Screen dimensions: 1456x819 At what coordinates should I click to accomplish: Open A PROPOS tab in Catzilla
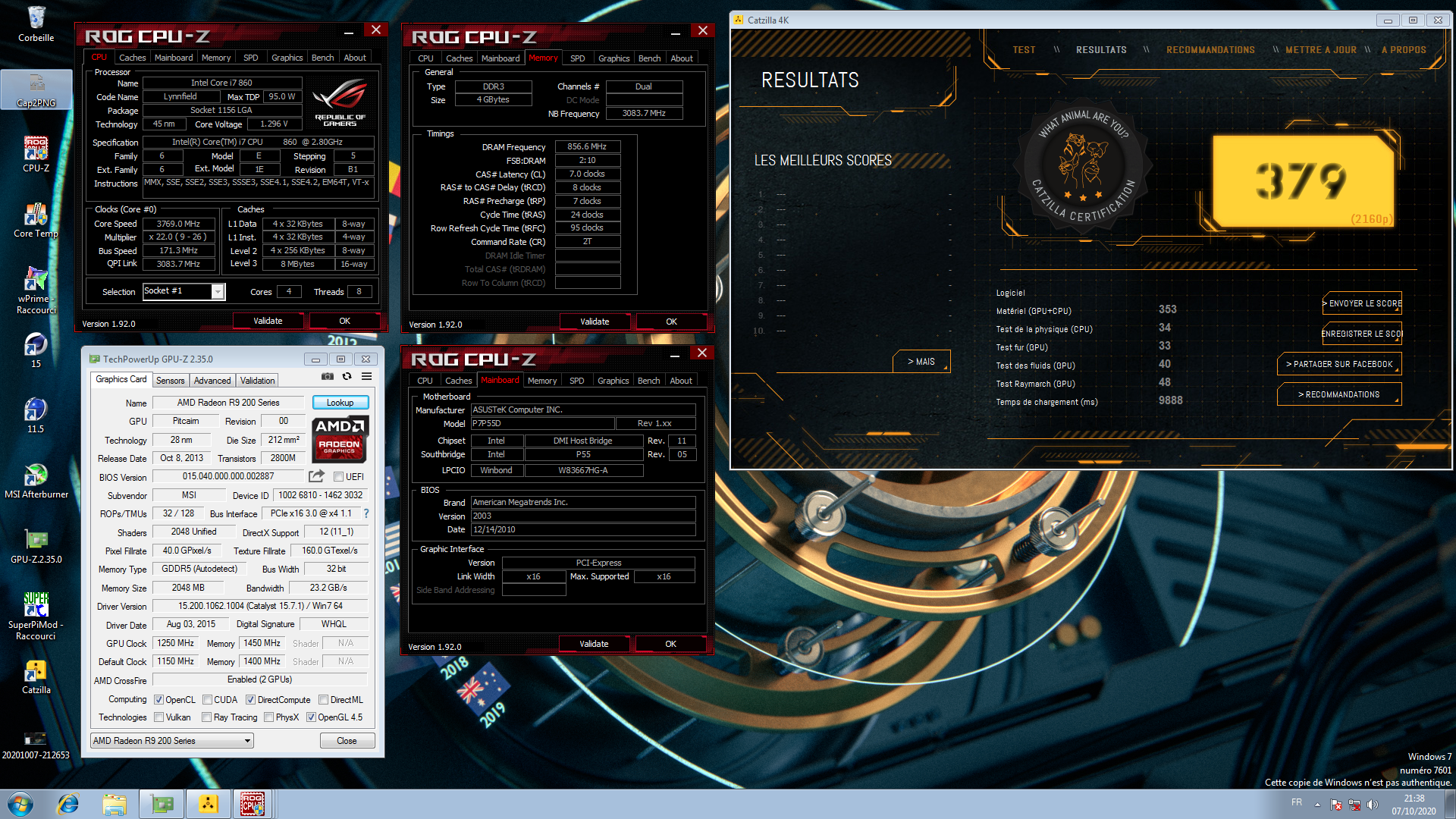pyautogui.click(x=1404, y=50)
